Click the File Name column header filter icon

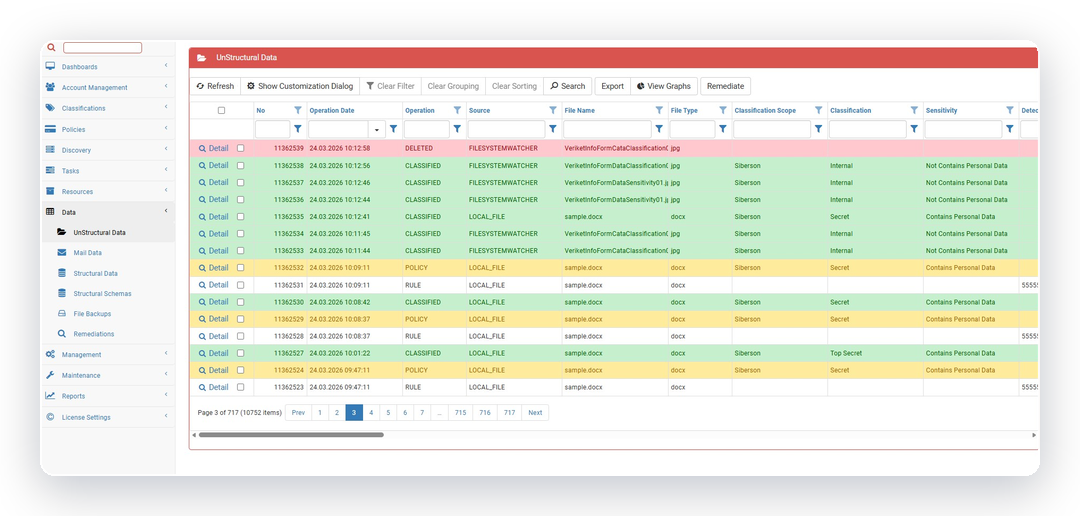click(659, 110)
